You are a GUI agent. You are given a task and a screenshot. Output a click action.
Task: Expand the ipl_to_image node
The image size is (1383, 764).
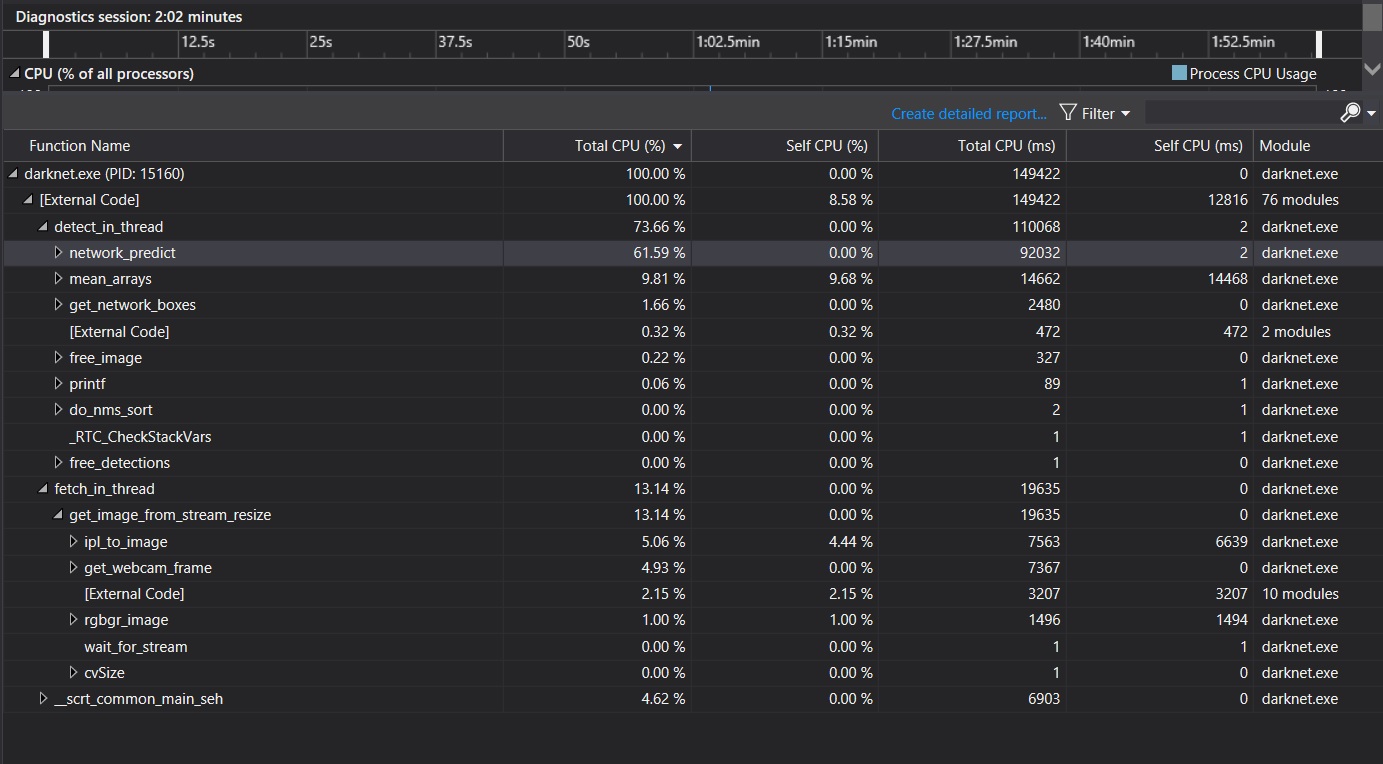(74, 540)
